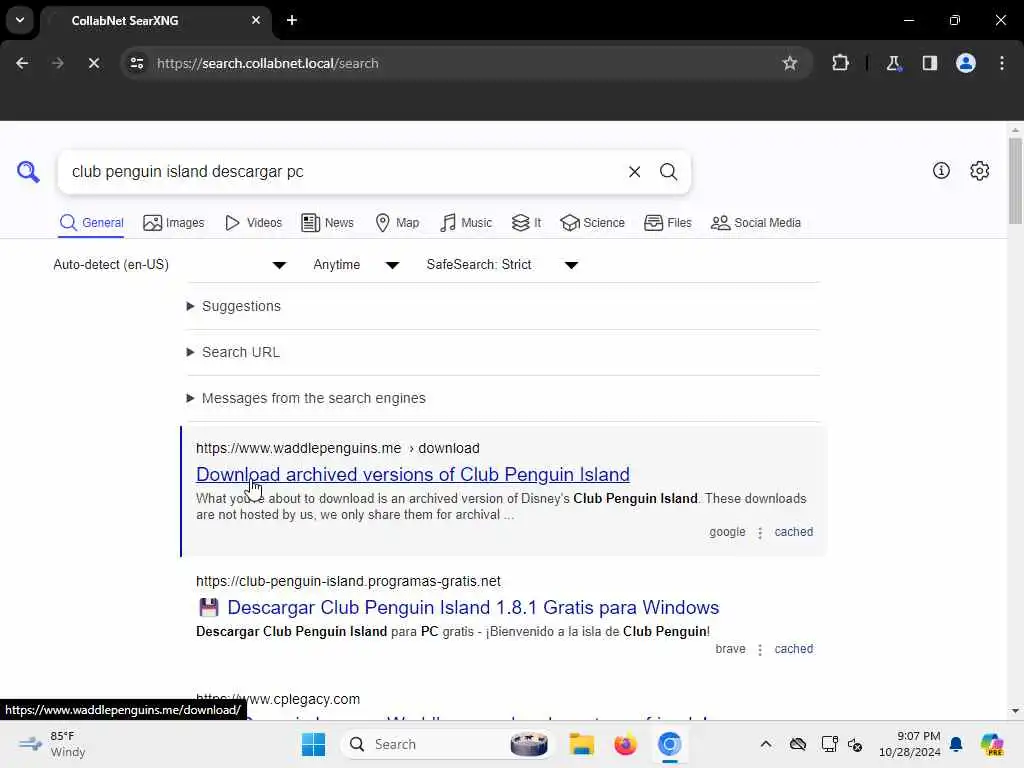Viewport: 1024px width, 768px height.
Task: Open search preferences gear icon
Action: point(979,170)
